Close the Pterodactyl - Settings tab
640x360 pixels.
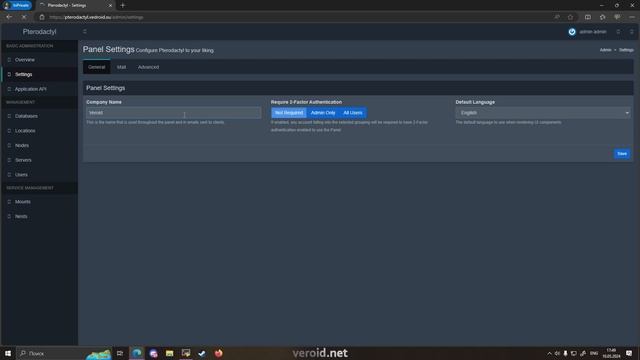[x=110, y=5]
